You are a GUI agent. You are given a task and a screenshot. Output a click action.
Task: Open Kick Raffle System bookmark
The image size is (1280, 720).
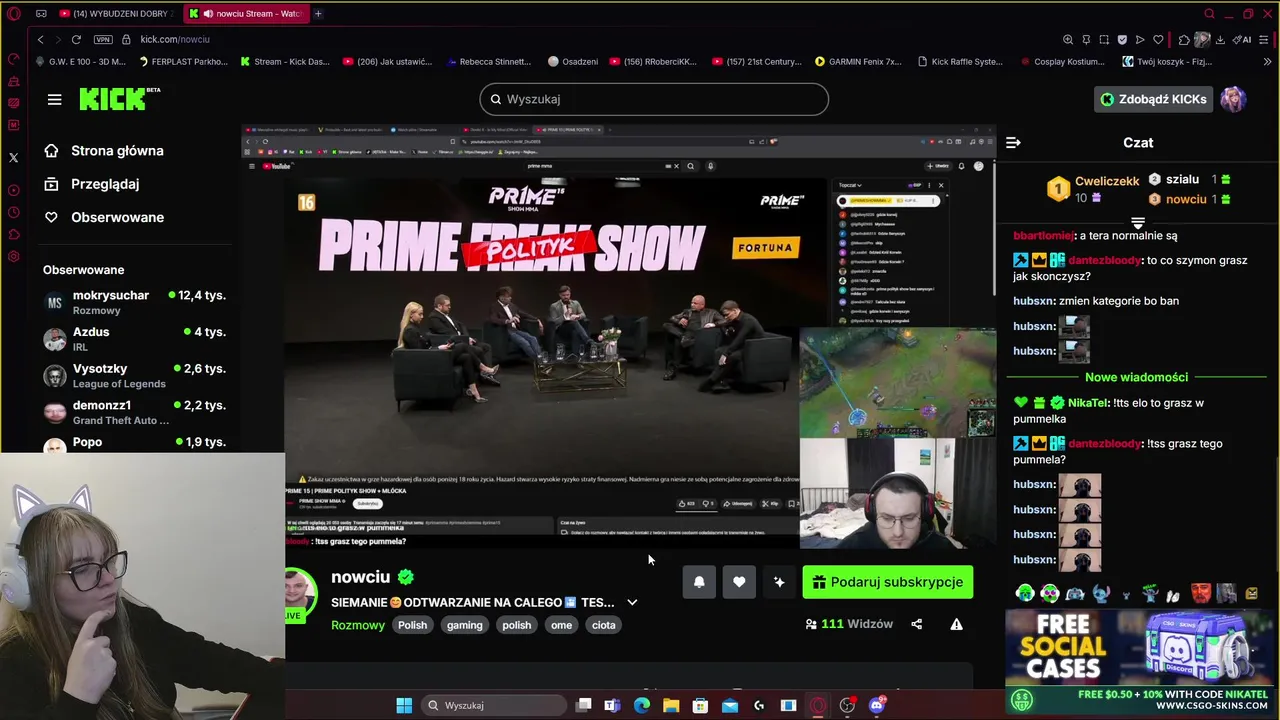click(960, 61)
